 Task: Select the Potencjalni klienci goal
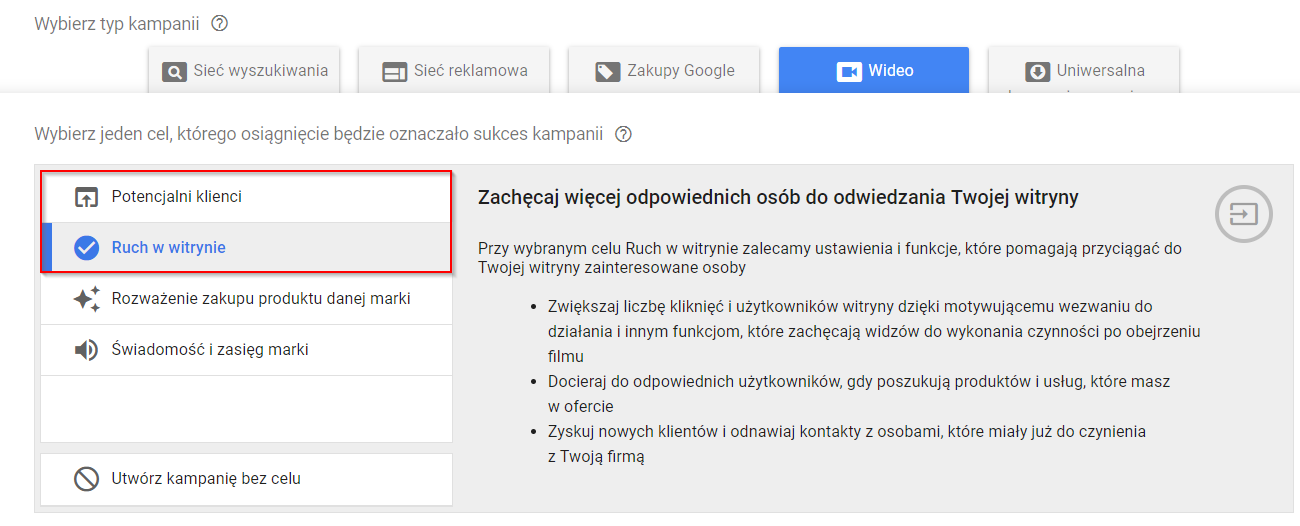246,197
